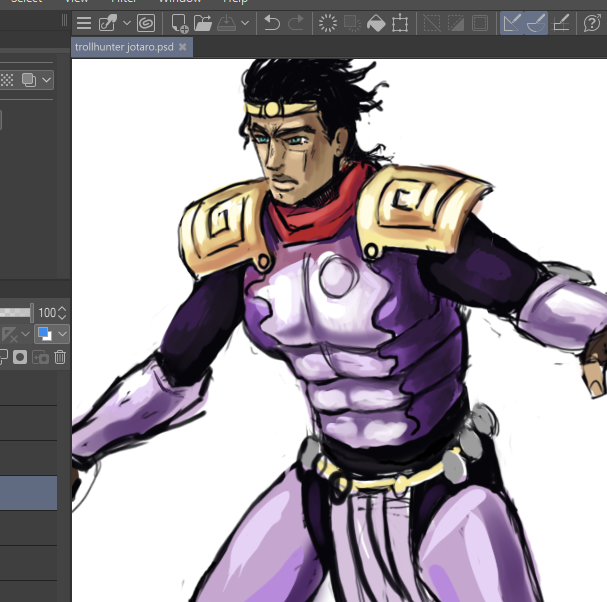Toggle Snap to Special Ruler
Screen dimensions: 607x602
pyautogui.click(x=536, y=23)
